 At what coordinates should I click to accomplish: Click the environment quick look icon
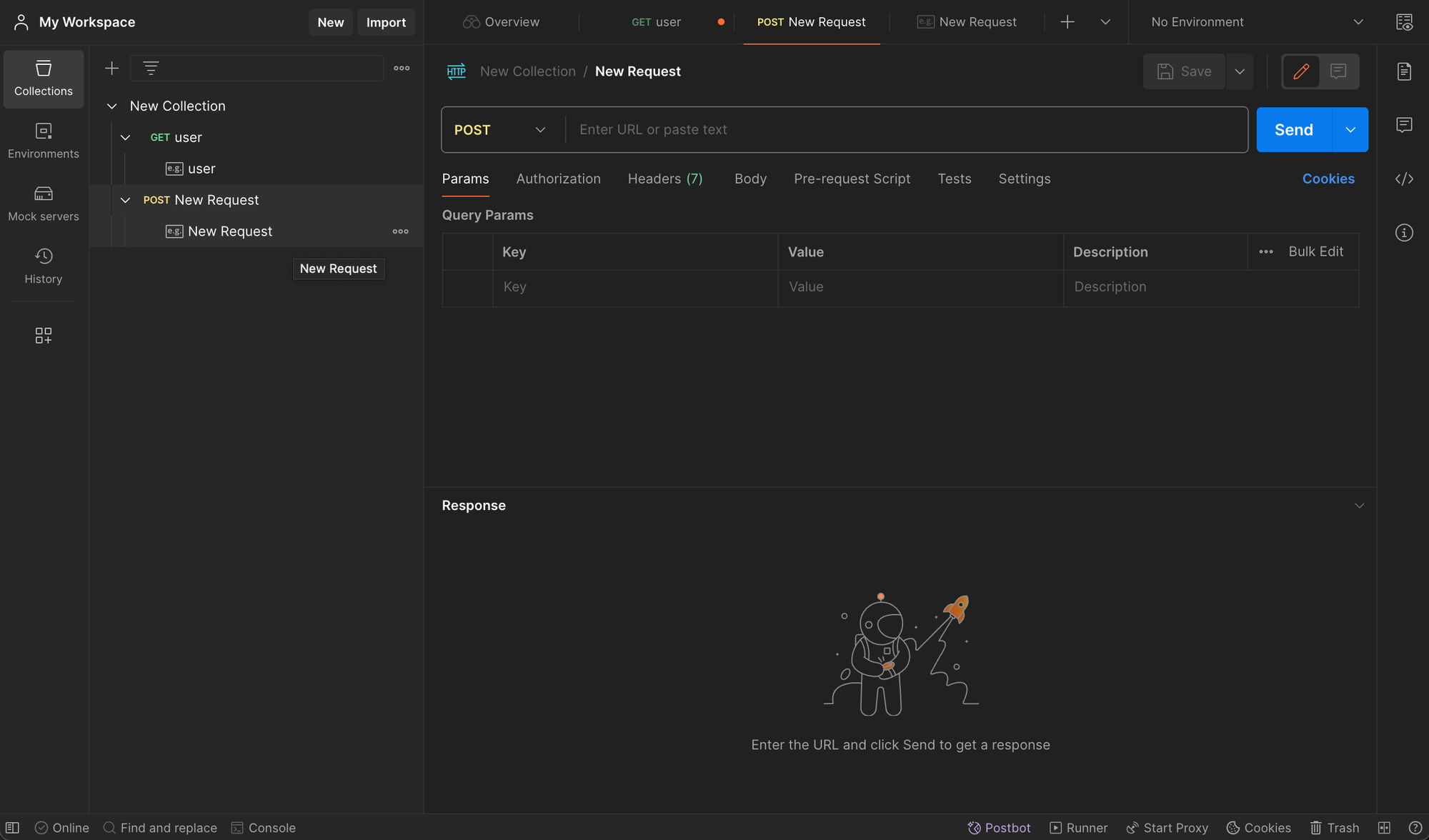[x=1404, y=22]
